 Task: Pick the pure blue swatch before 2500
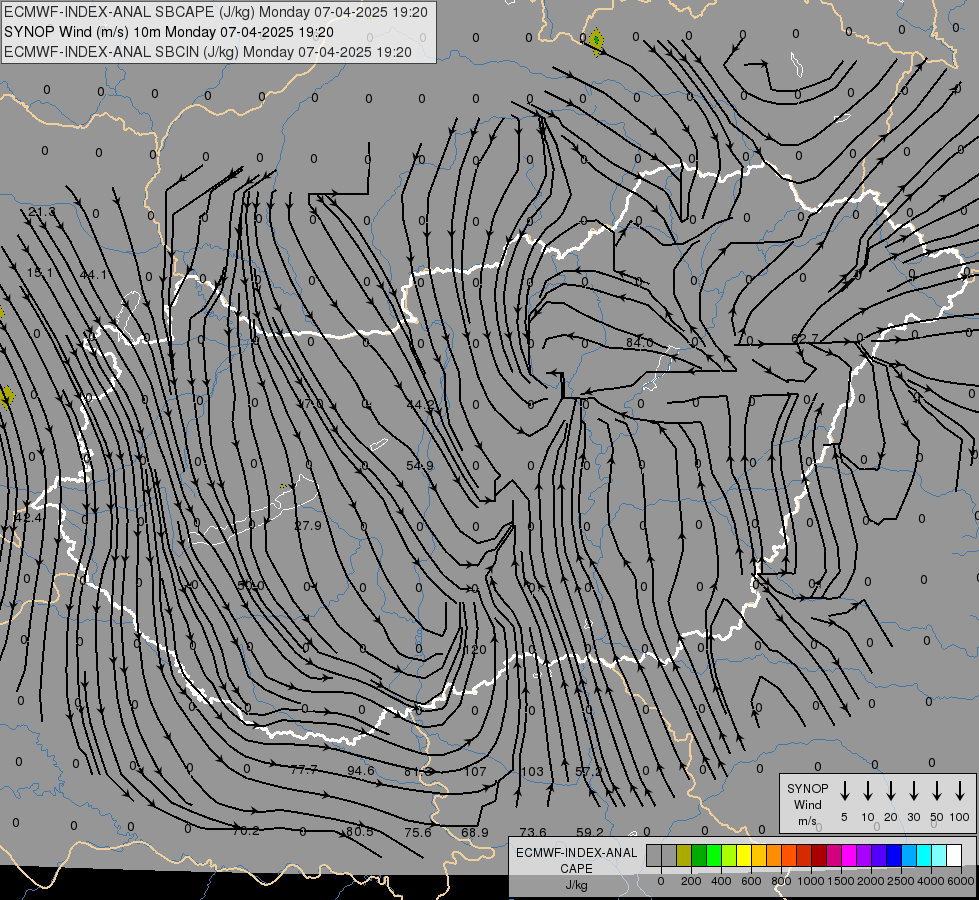(x=893, y=856)
